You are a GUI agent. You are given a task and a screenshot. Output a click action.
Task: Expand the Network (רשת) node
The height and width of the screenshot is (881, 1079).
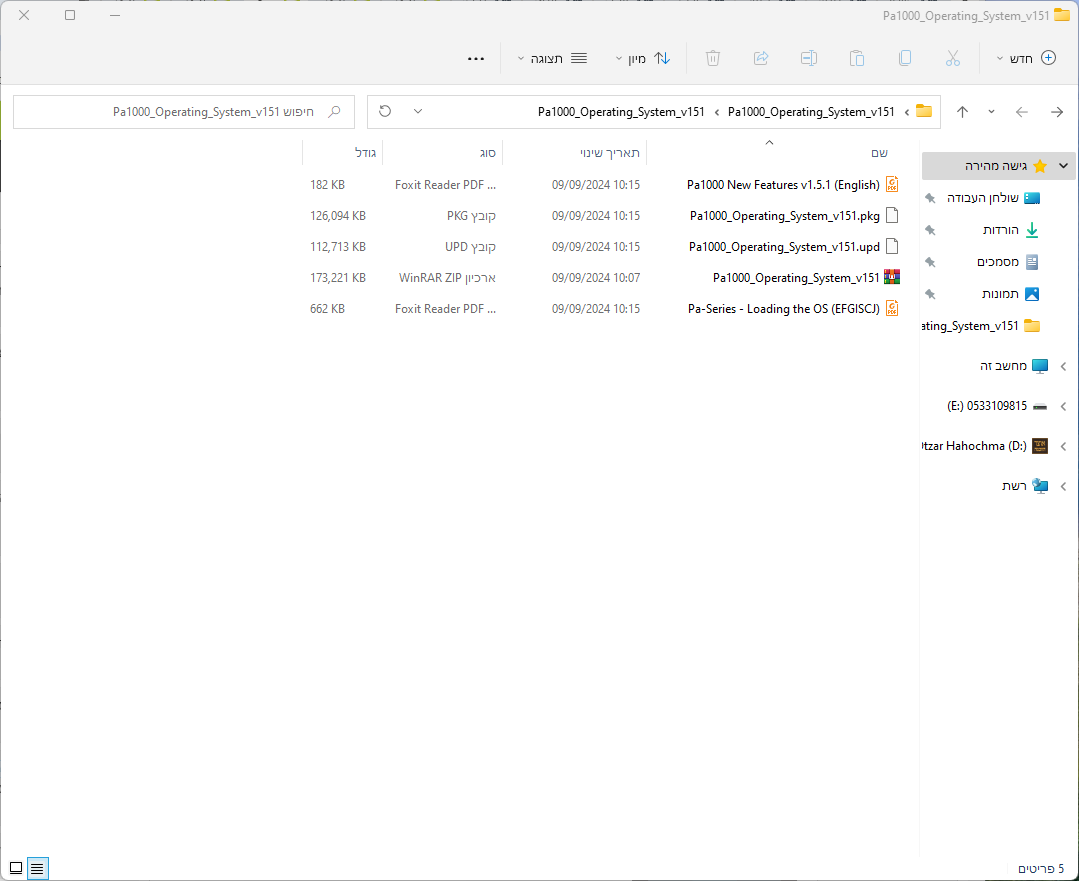1063,486
